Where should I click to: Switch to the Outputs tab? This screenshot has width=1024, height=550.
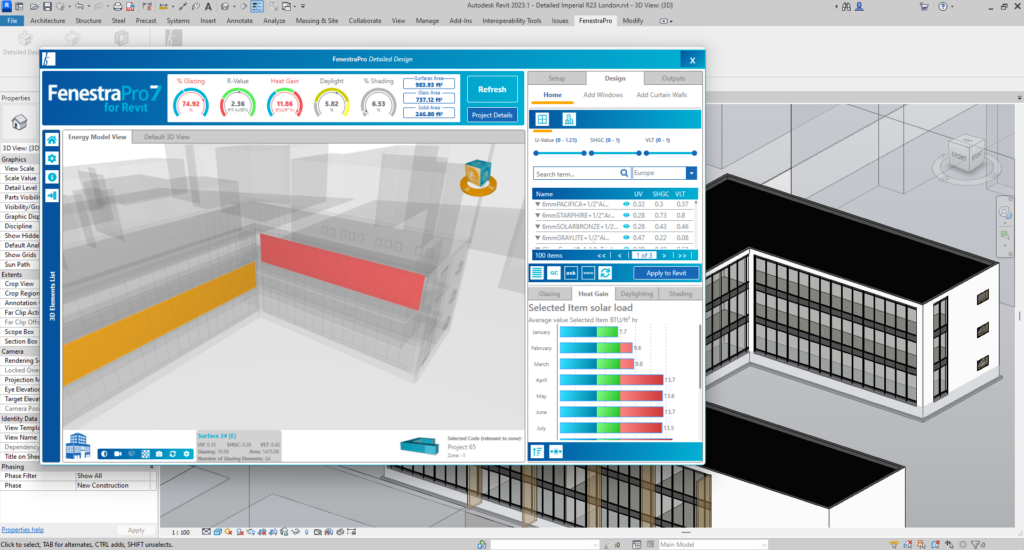673,78
